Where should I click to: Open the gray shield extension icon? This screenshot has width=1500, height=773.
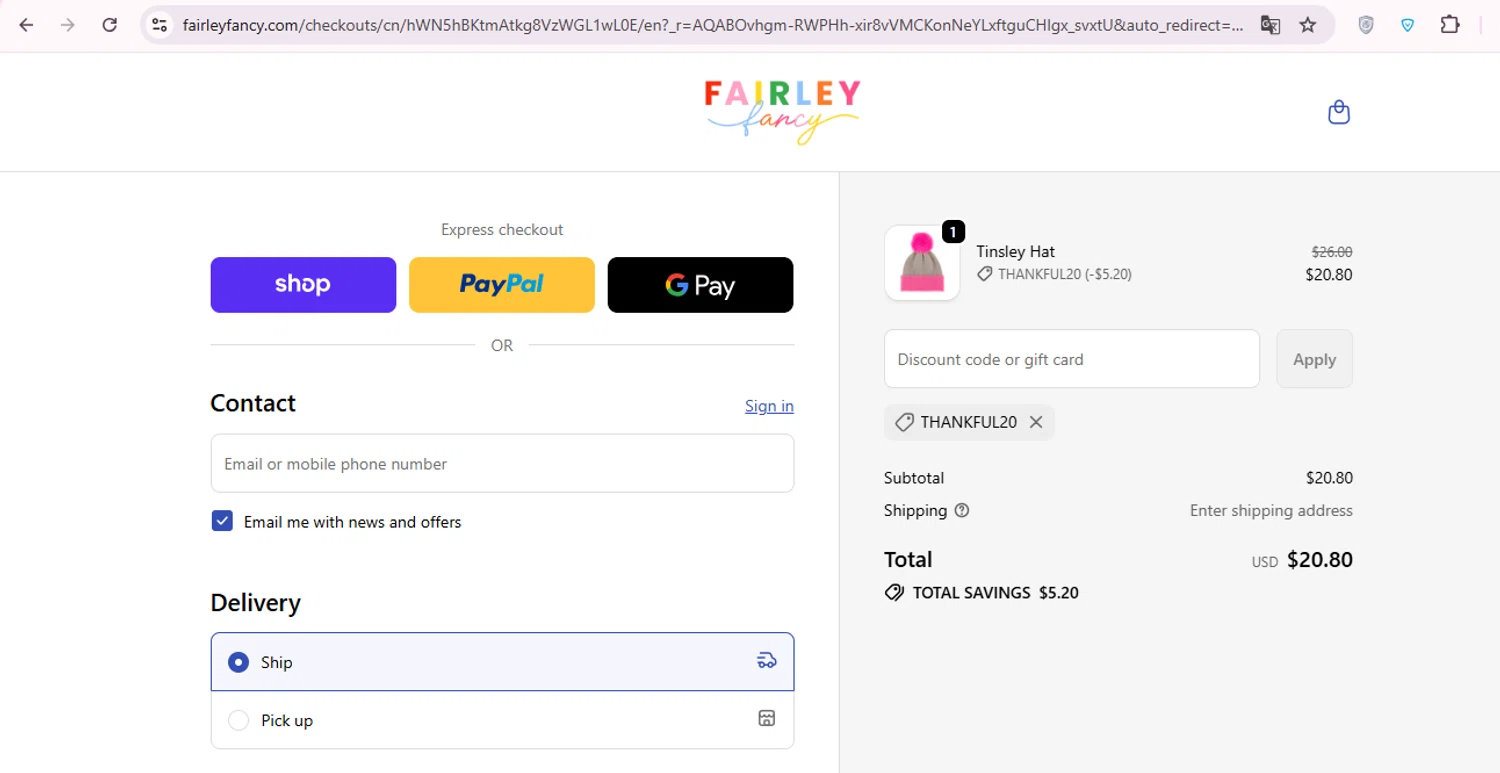(x=1366, y=25)
